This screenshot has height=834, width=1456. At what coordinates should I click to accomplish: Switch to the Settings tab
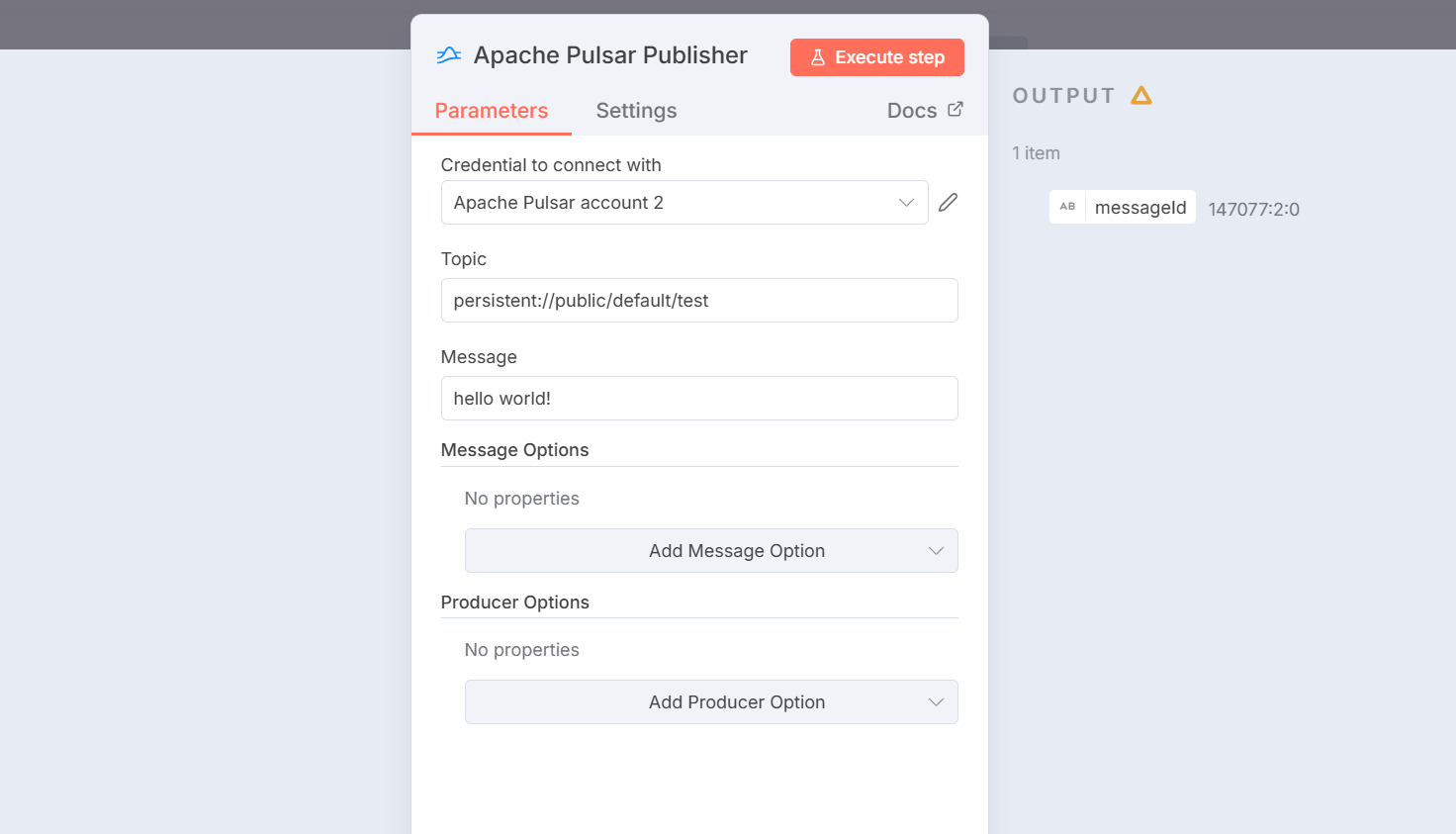(x=636, y=111)
